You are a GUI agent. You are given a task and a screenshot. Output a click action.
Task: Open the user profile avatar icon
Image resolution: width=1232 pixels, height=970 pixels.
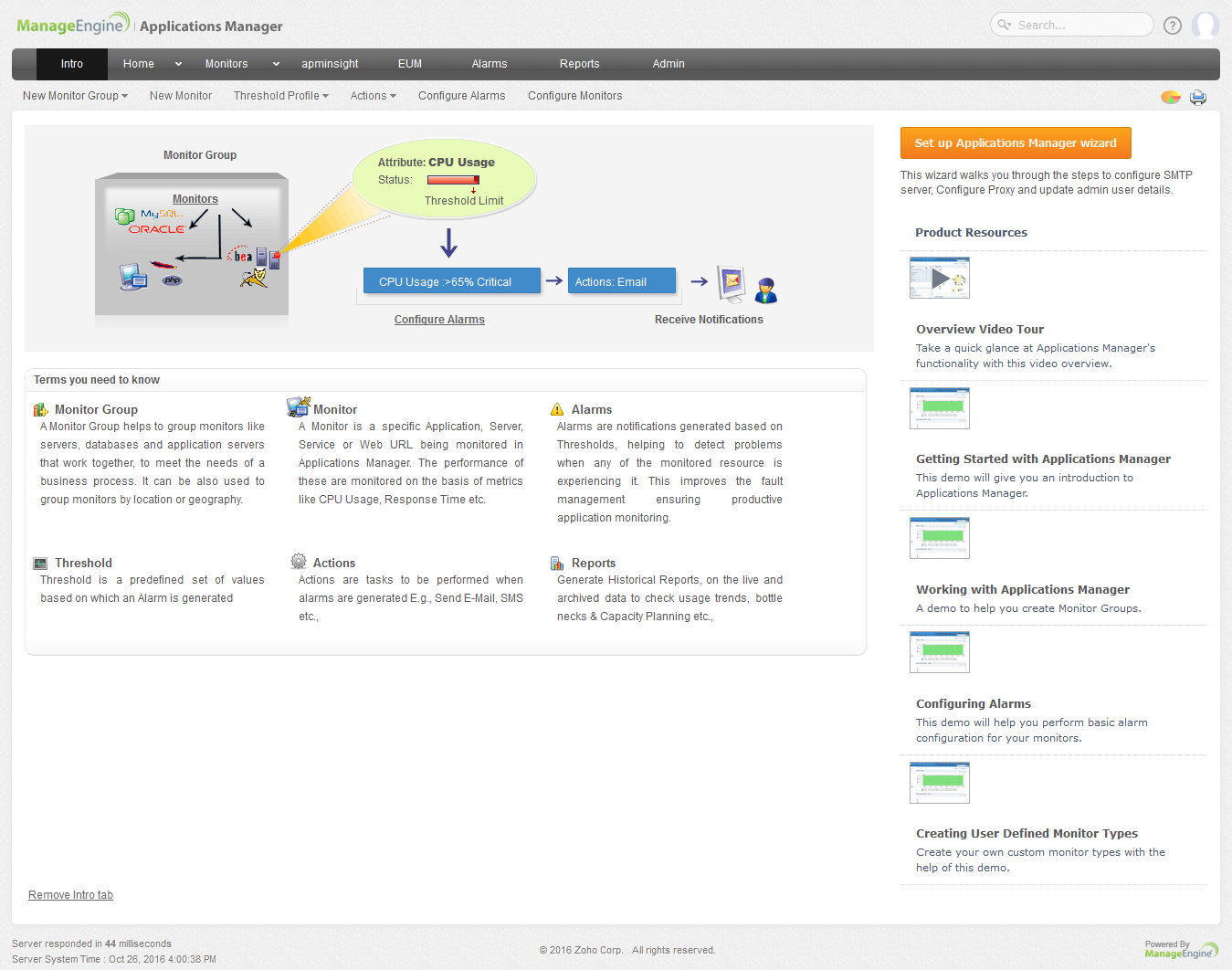coord(1206,26)
